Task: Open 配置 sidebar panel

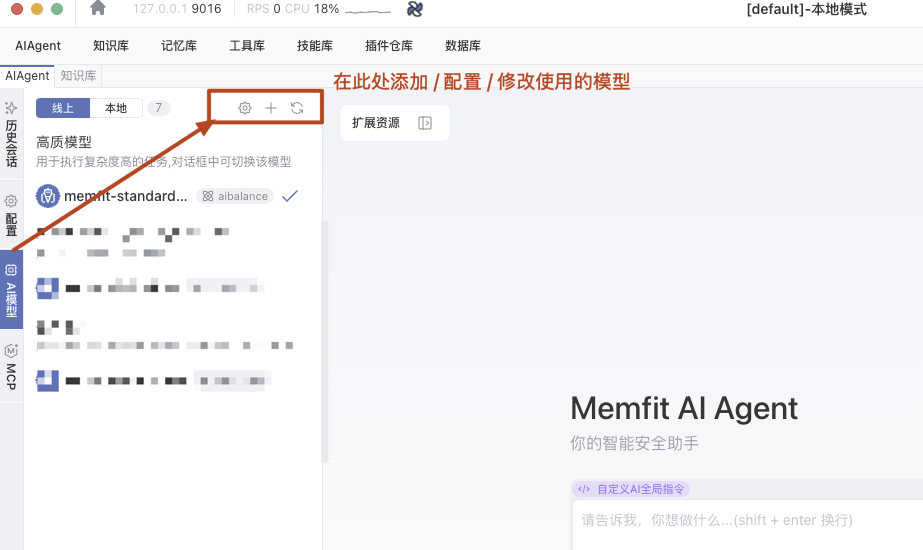Action: click(11, 215)
